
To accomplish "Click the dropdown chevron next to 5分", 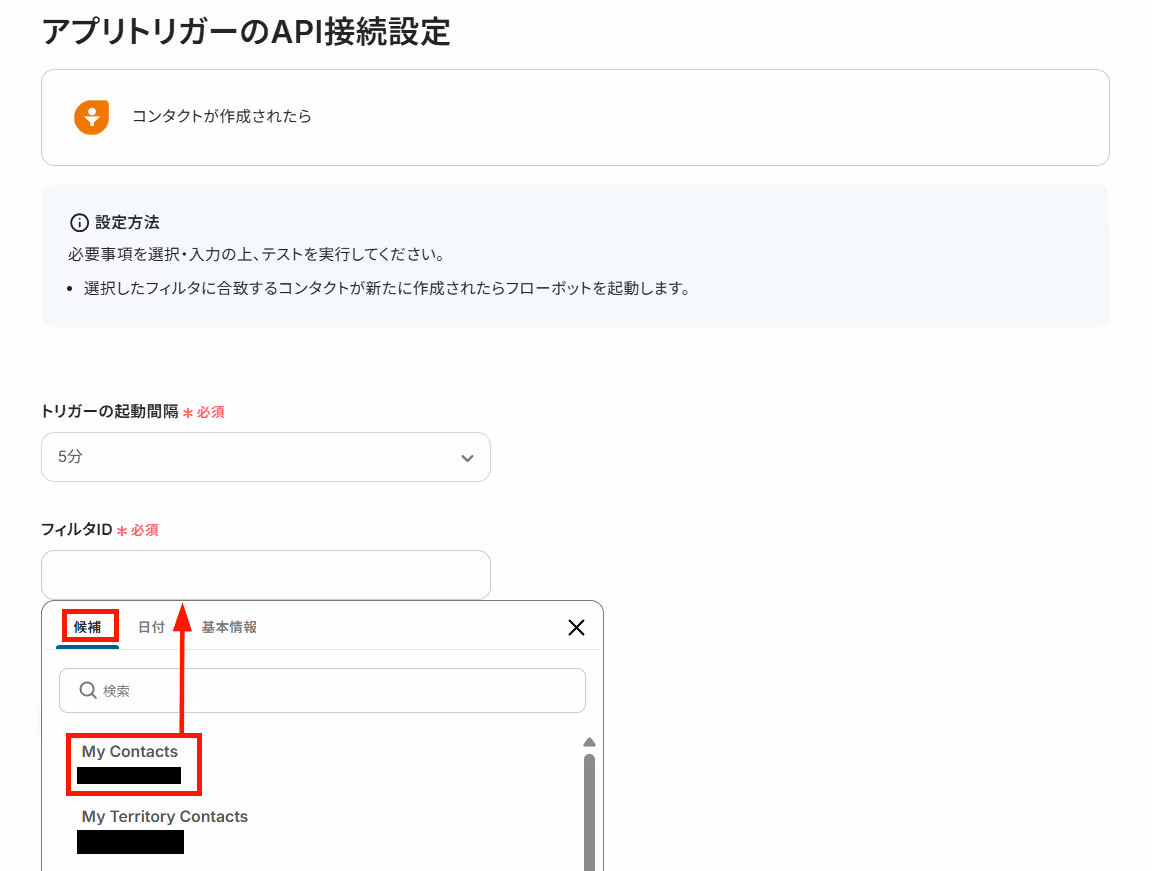I will click(467, 458).
